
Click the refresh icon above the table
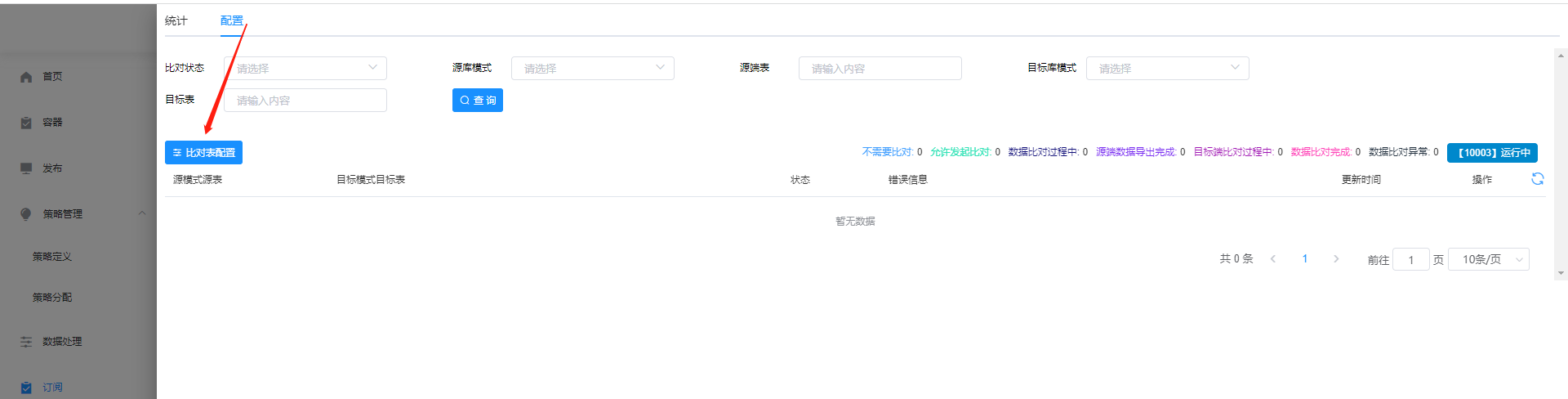pos(1537,179)
